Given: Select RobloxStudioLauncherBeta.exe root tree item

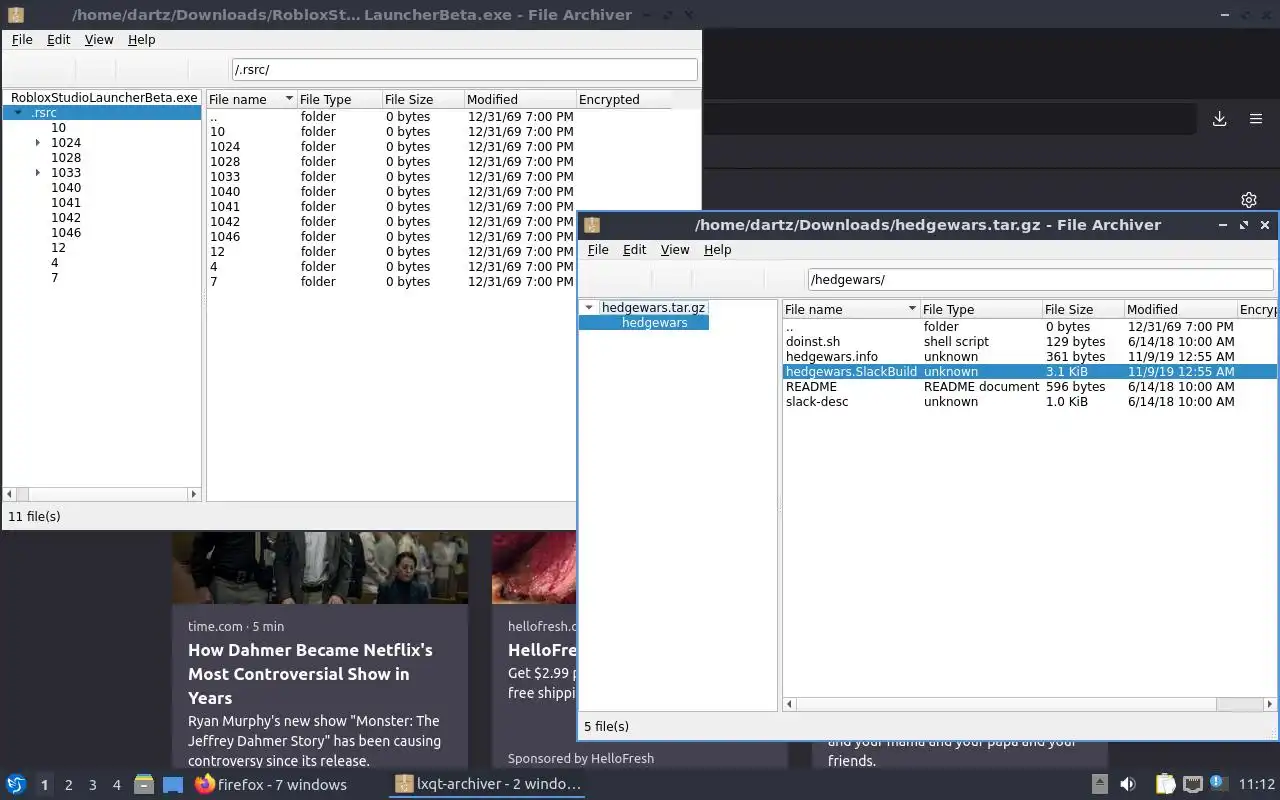Looking at the screenshot, I should click(x=104, y=98).
